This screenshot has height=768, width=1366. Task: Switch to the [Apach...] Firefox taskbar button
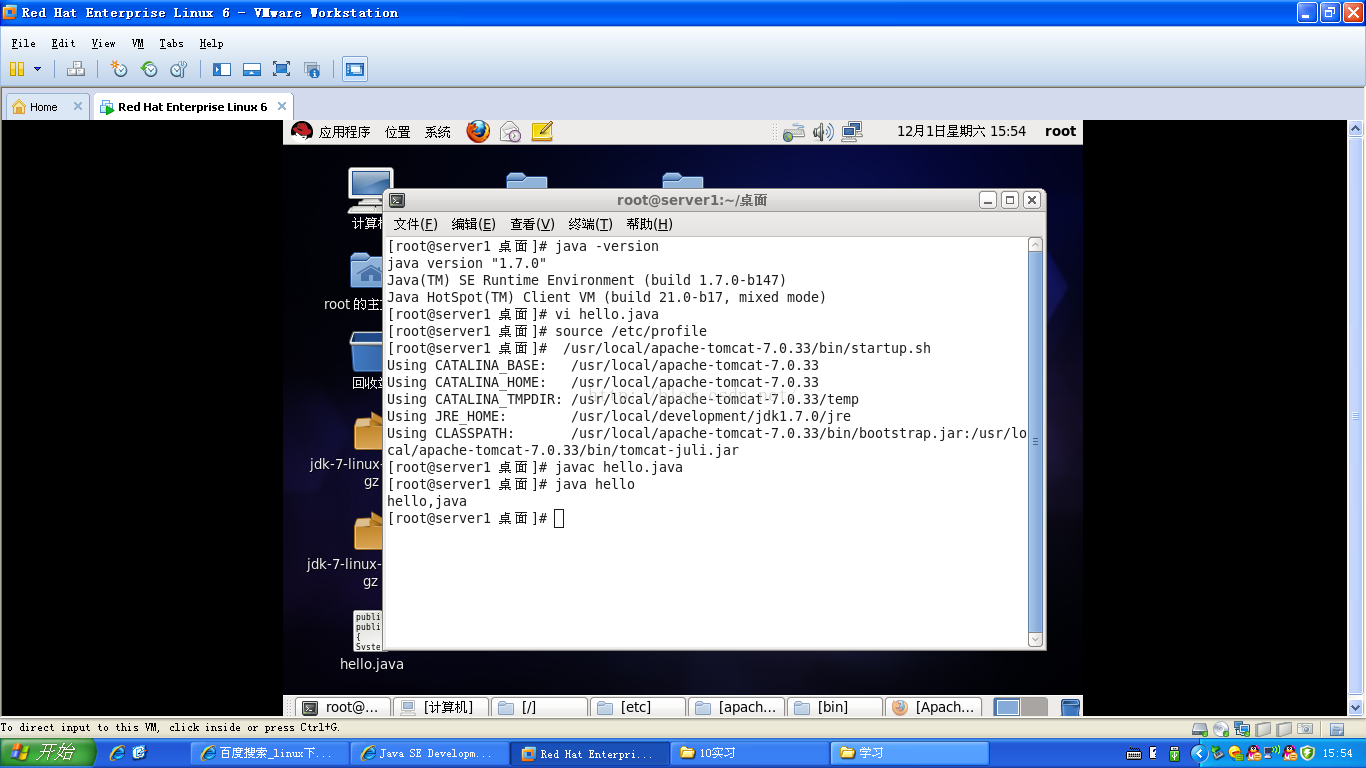coord(932,707)
